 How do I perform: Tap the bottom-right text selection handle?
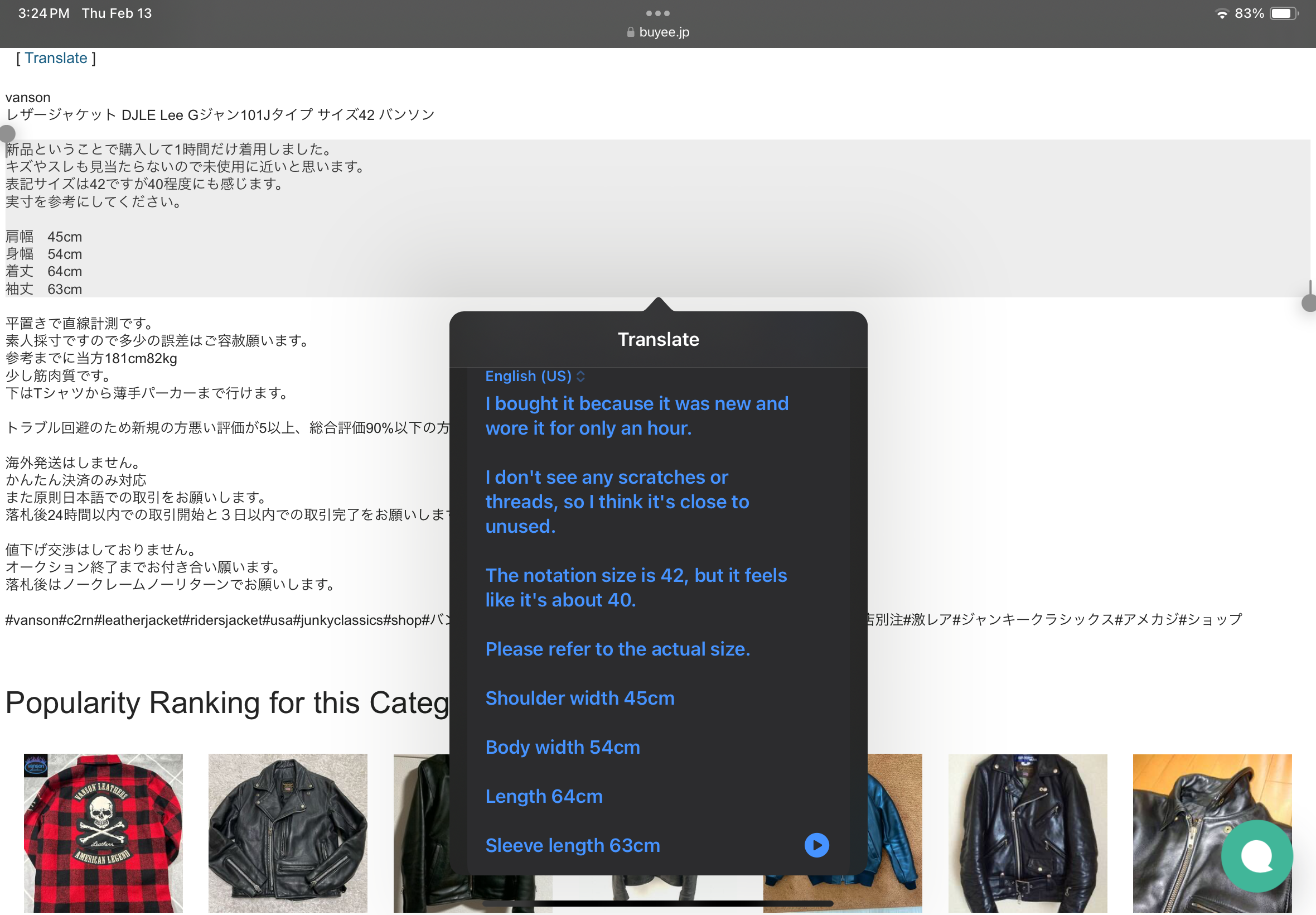(1309, 302)
